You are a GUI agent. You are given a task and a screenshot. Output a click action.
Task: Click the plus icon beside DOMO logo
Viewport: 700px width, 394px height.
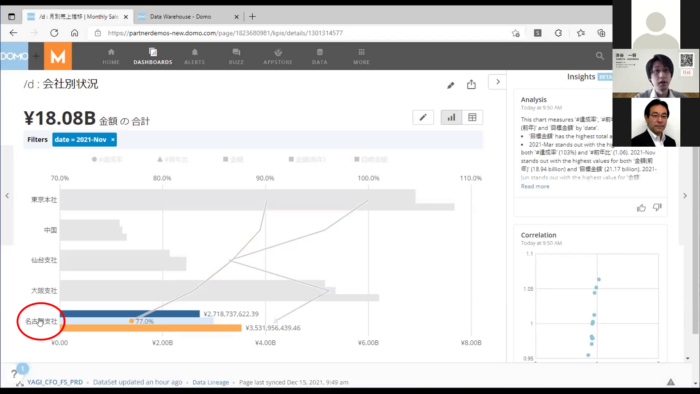[36, 56]
